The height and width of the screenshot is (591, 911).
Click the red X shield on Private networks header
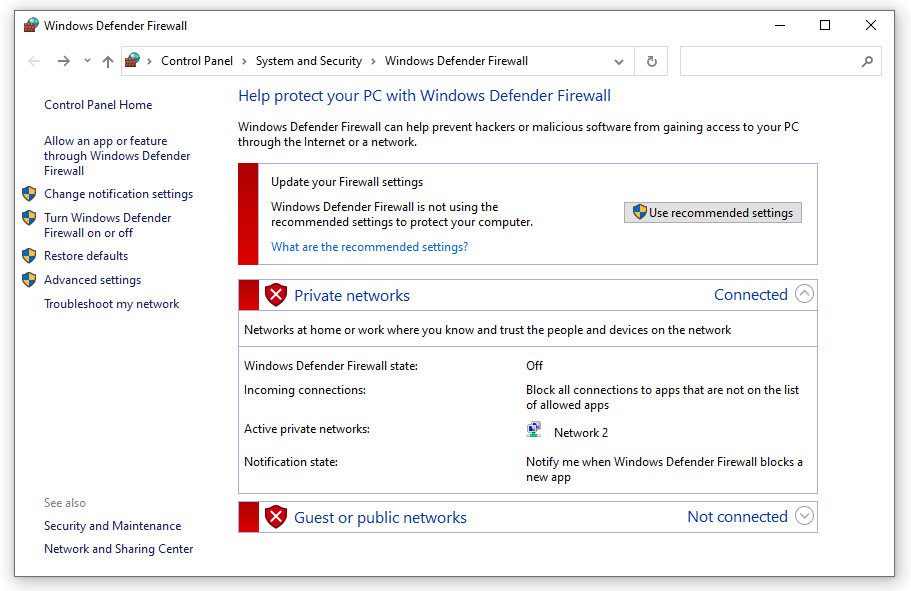click(276, 294)
